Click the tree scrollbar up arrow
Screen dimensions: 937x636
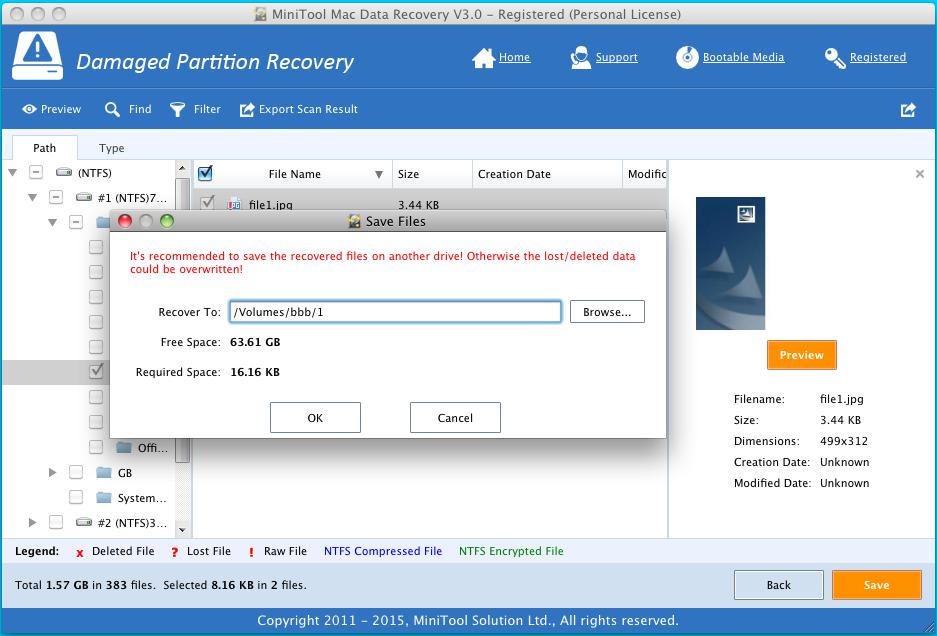[x=182, y=169]
